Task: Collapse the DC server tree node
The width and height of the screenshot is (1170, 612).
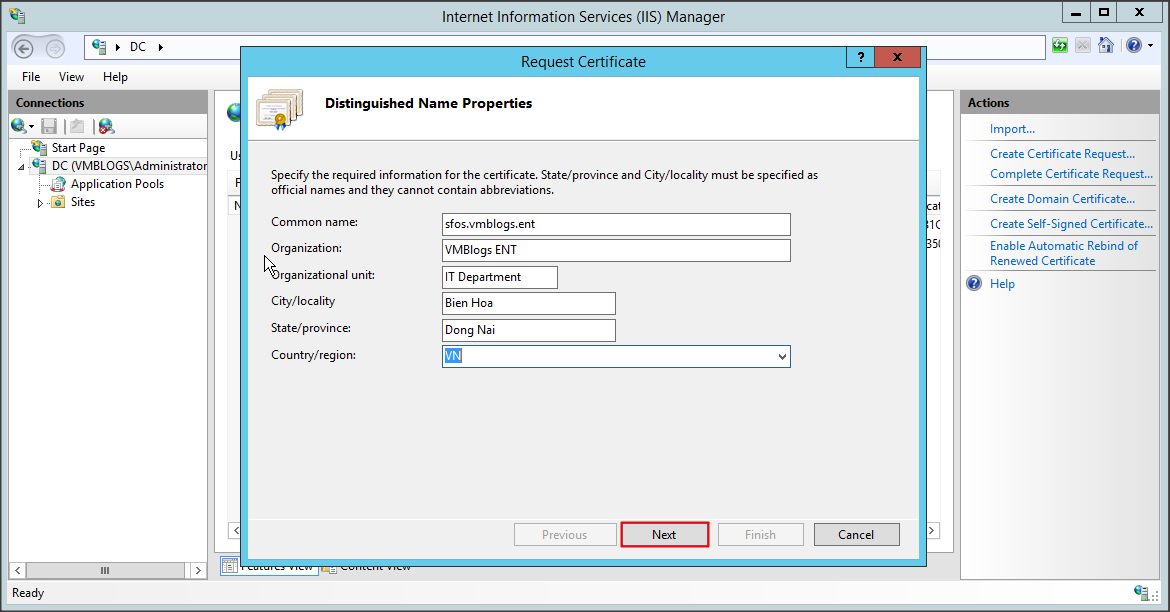Action: tap(22, 167)
